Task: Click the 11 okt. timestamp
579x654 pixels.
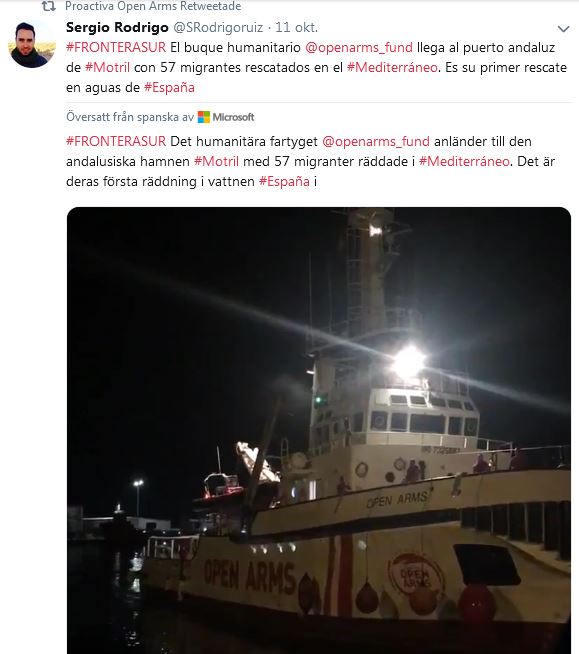Action: pos(297,28)
